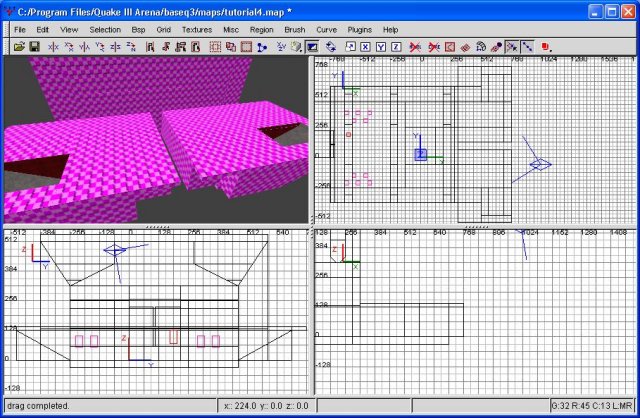Rotate selection around the Y axis

(100, 47)
